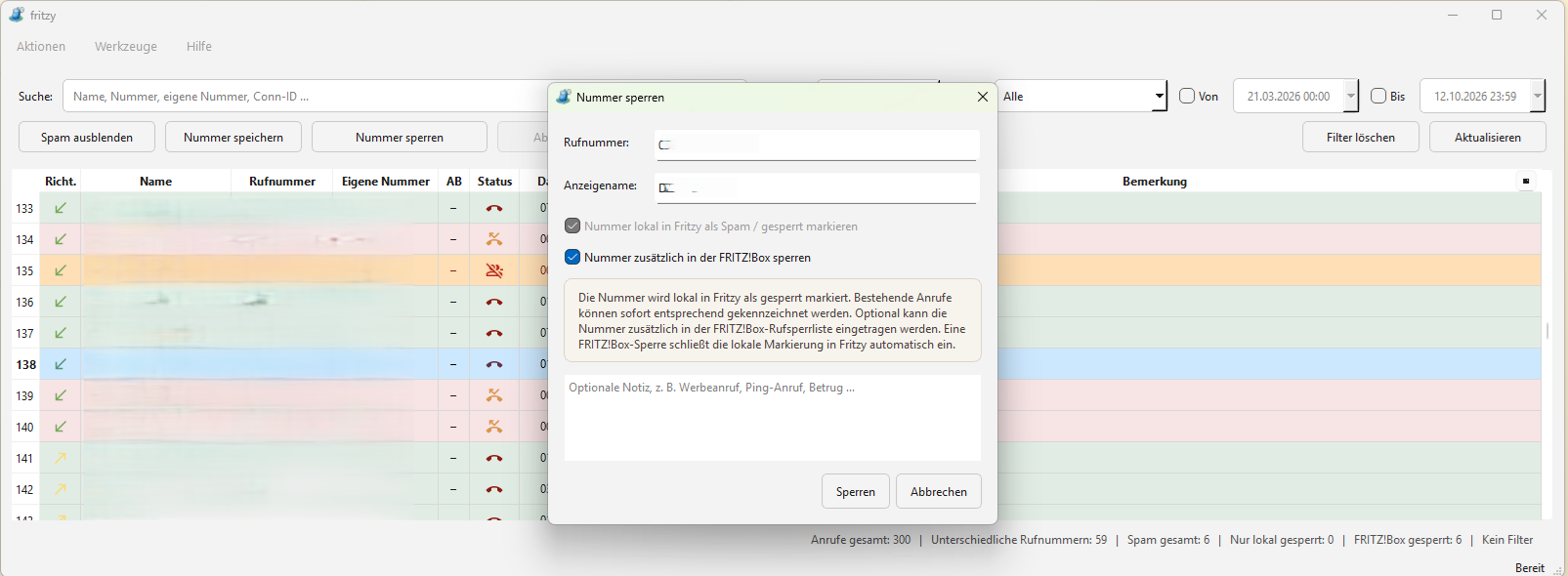The width and height of the screenshot is (1568, 576).
Task: Click the outgoing arrow icon in row 142
Action: 61,489
